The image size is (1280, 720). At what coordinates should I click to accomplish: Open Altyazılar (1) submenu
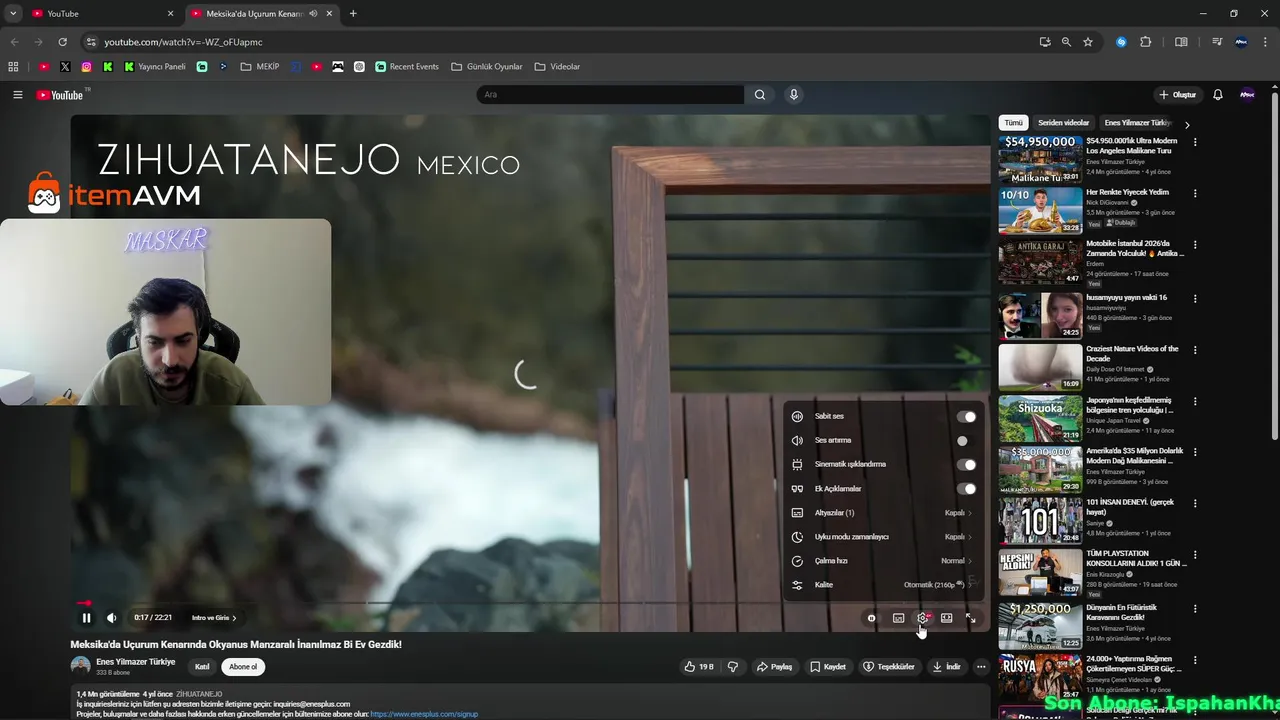(882, 513)
